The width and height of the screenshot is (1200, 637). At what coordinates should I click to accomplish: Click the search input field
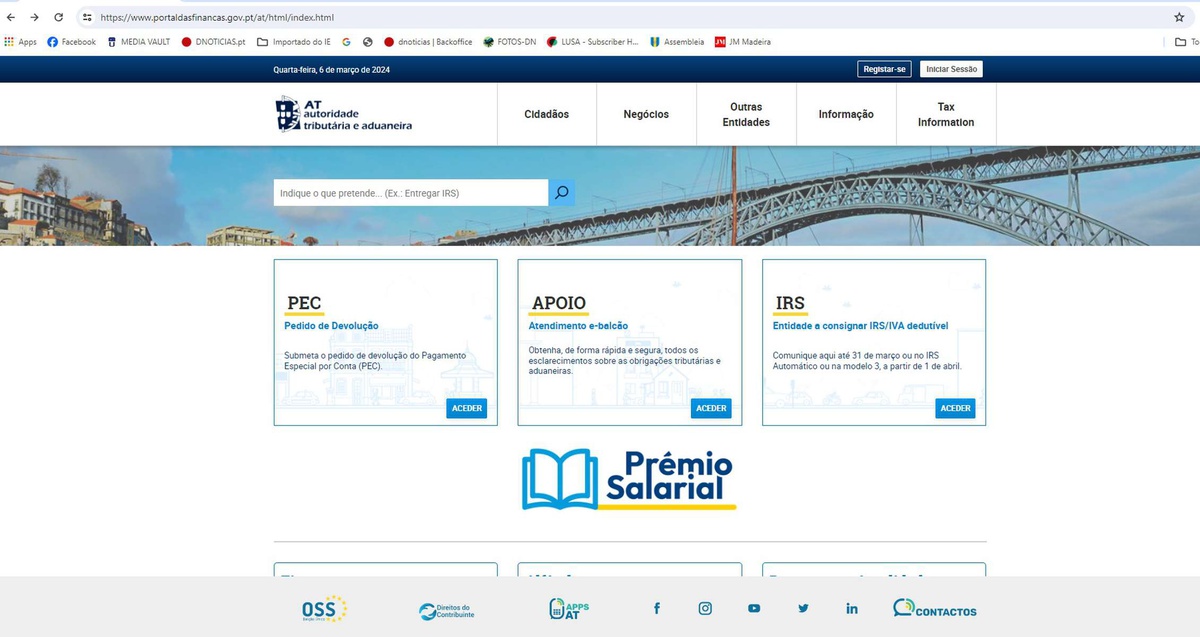(x=410, y=193)
